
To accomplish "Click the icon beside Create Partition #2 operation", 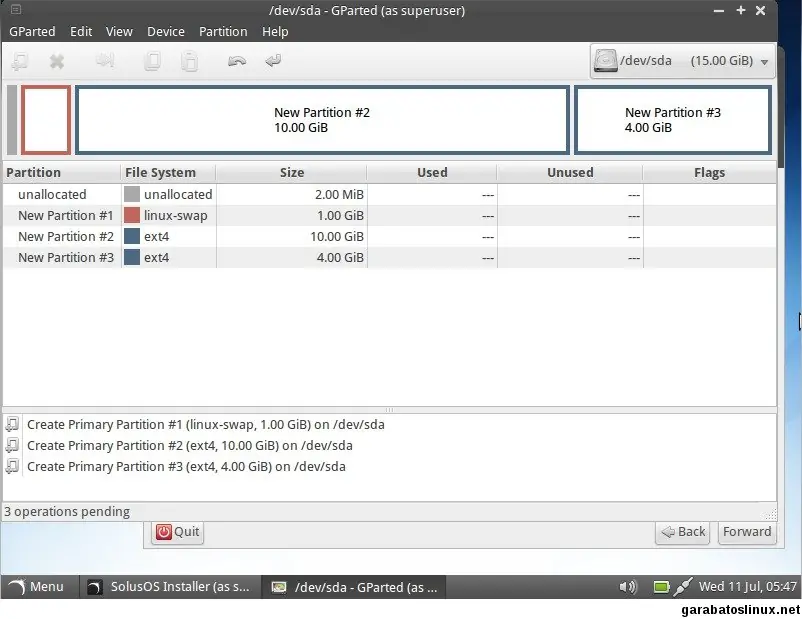I will click(12, 445).
